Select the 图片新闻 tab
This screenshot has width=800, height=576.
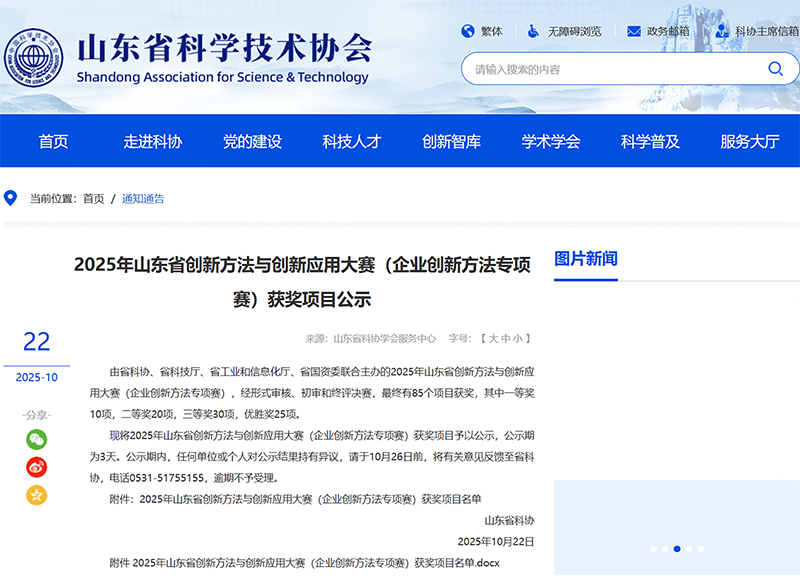[586, 259]
